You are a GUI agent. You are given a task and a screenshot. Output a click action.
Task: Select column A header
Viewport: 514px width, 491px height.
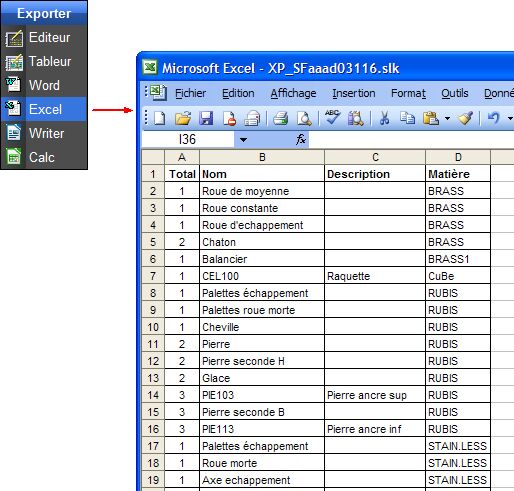coord(182,157)
